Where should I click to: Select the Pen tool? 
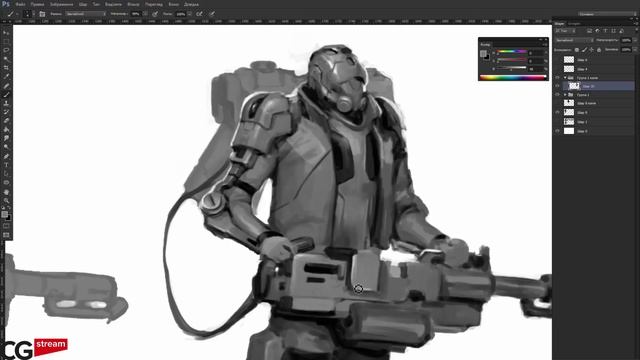point(6,156)
